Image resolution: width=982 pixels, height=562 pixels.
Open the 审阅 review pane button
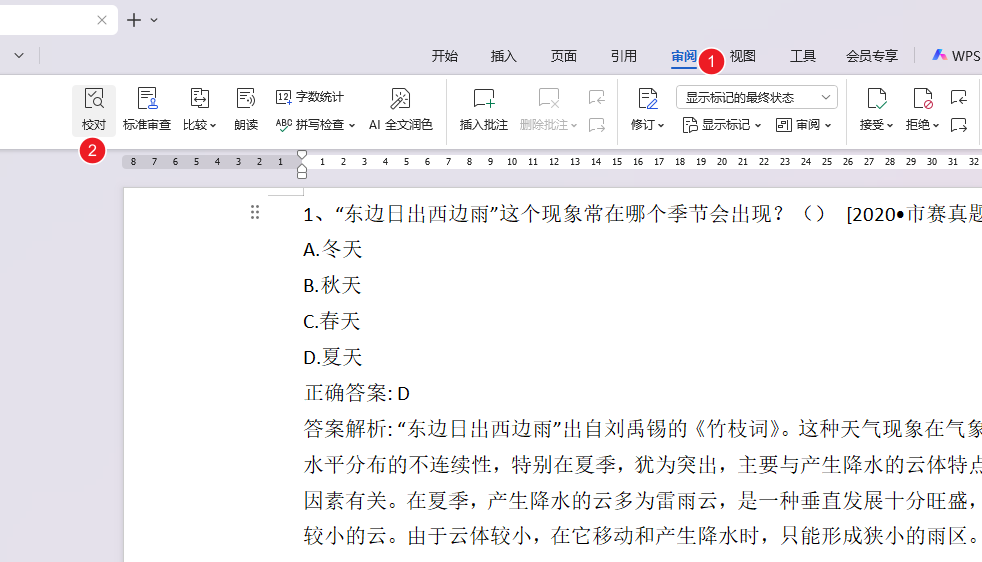coord(804,125)
